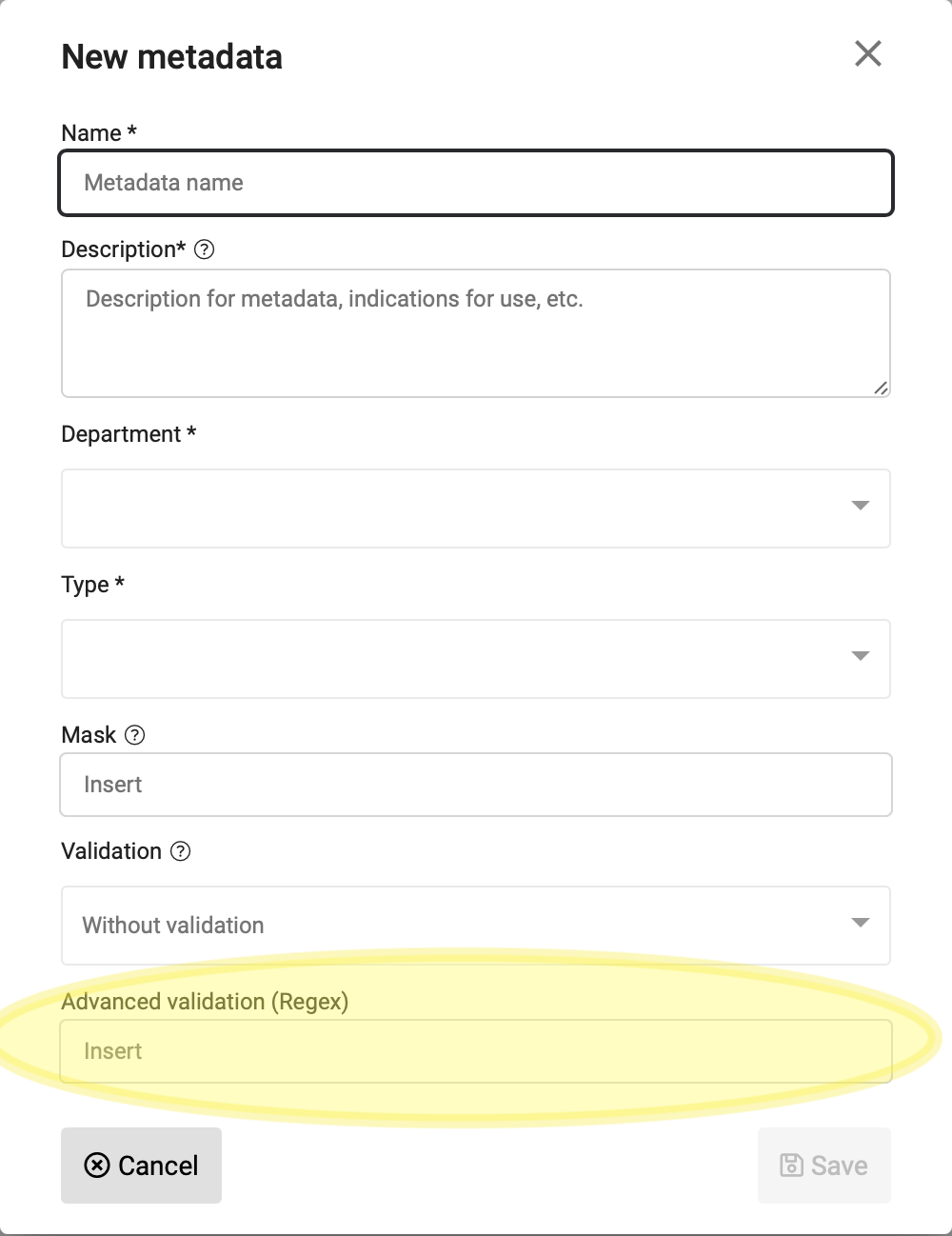Click the Mask help question-mark icon
Viewport: 952px width, 1236px height.
[x=135, y=735]
